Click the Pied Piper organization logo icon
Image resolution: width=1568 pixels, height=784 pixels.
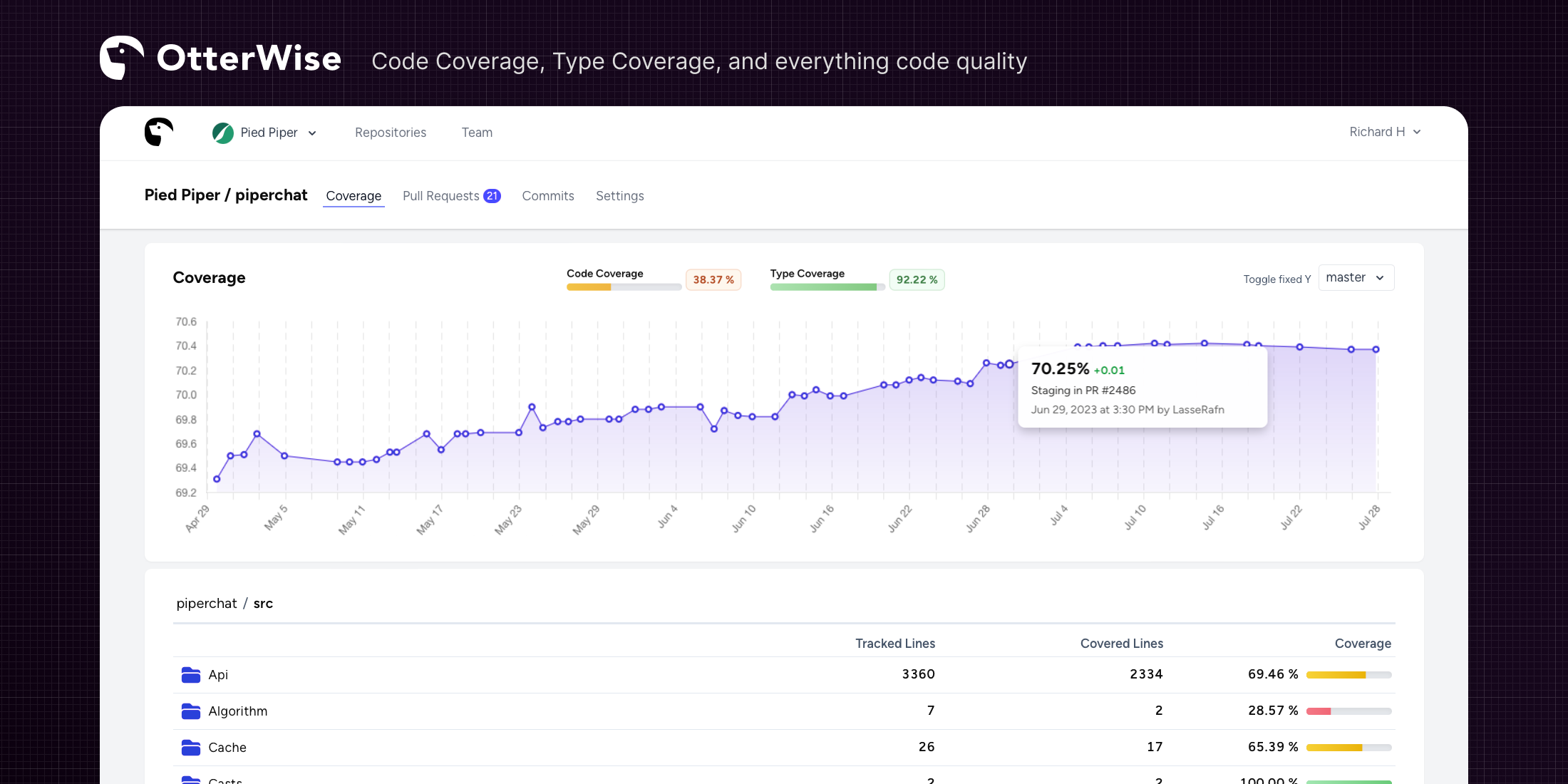tap(222, 132)
